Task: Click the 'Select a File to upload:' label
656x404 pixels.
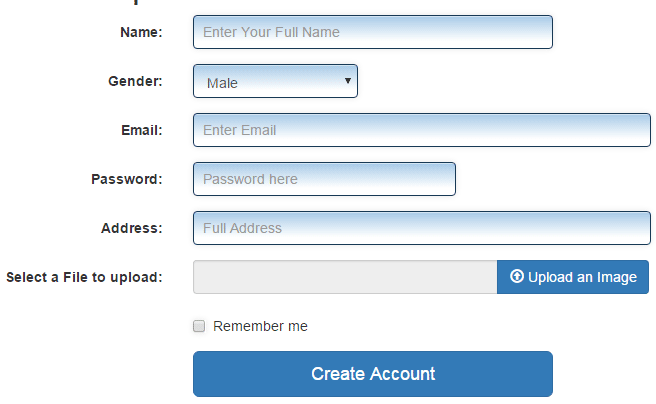Action: point(84,277)
